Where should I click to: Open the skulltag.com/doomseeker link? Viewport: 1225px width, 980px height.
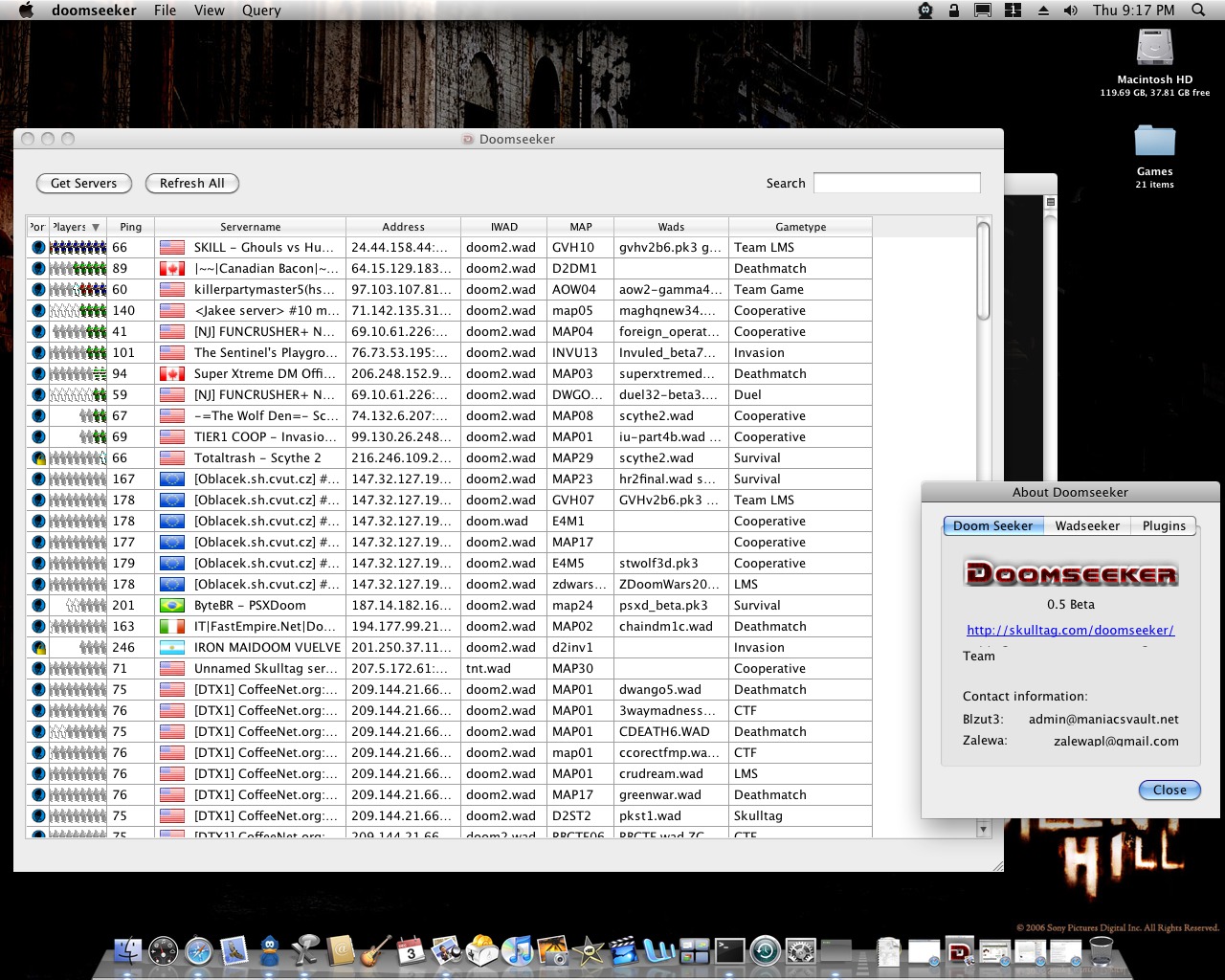[x=1070, y=630]
